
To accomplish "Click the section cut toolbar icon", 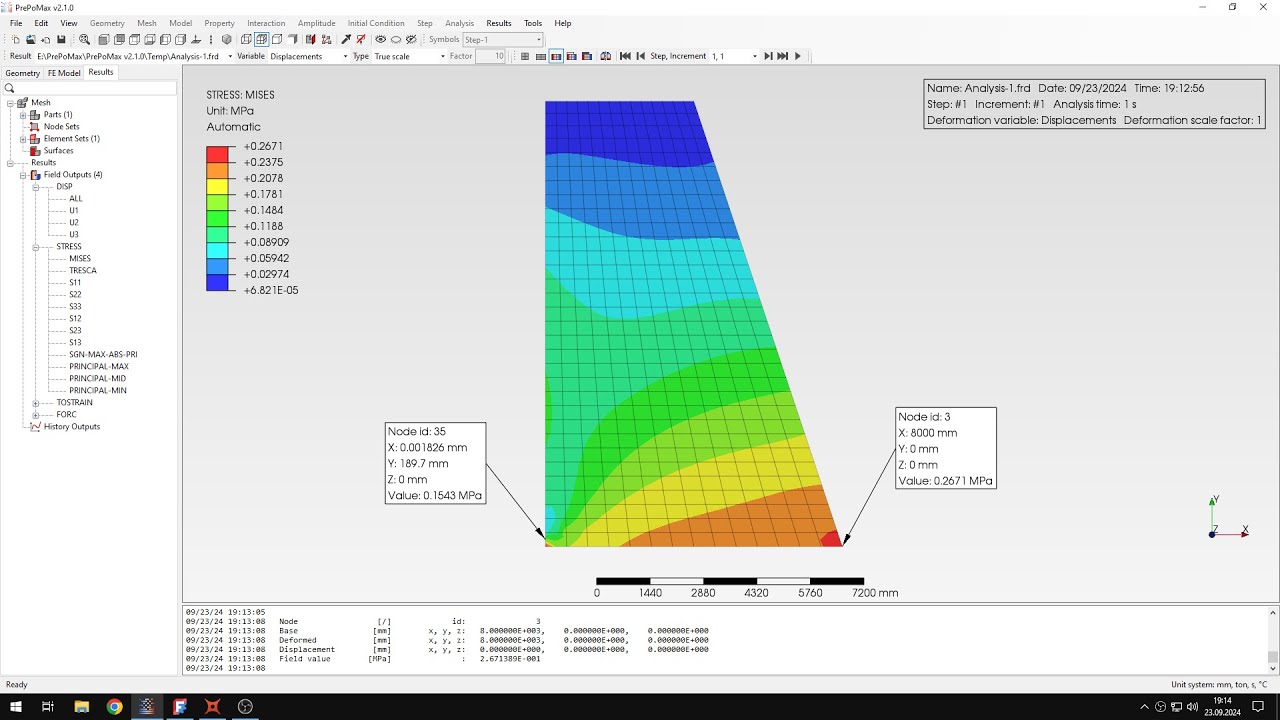I will pos(310,39).
